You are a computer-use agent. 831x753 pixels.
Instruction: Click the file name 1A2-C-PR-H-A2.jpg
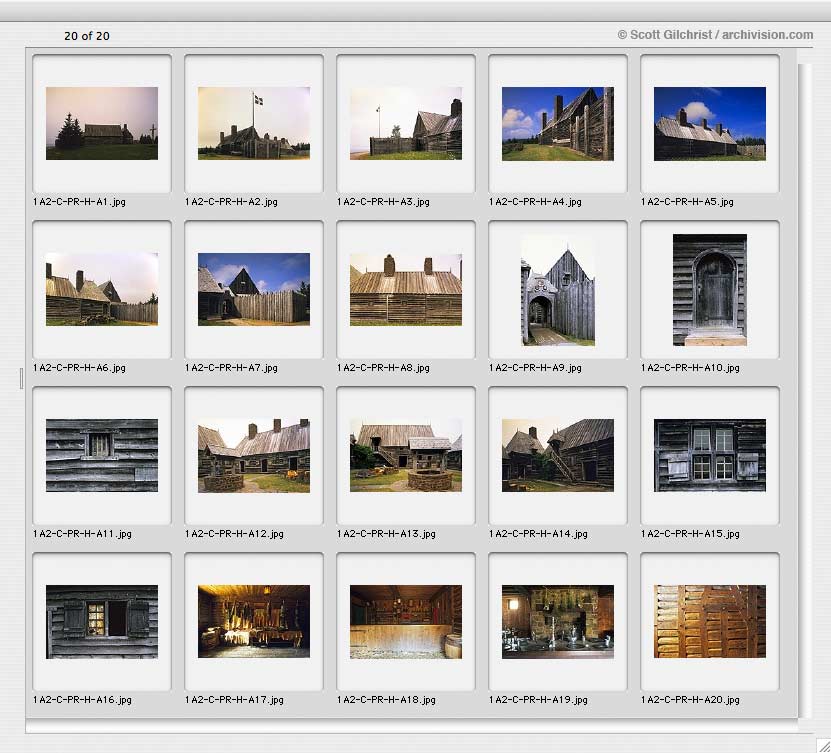[x=232, y=202]
